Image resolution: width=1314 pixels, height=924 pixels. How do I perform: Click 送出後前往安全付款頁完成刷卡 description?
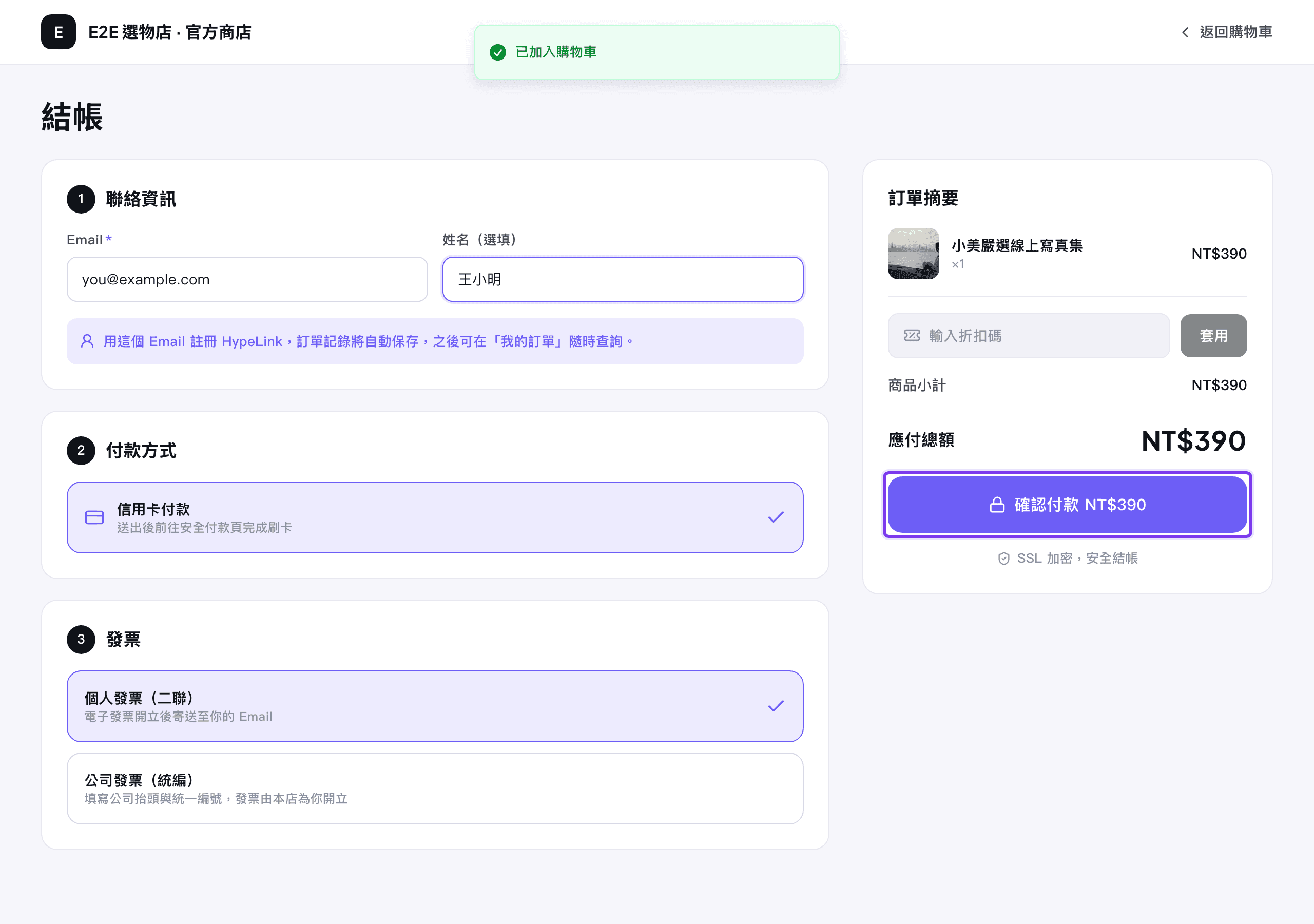(204, 527)
